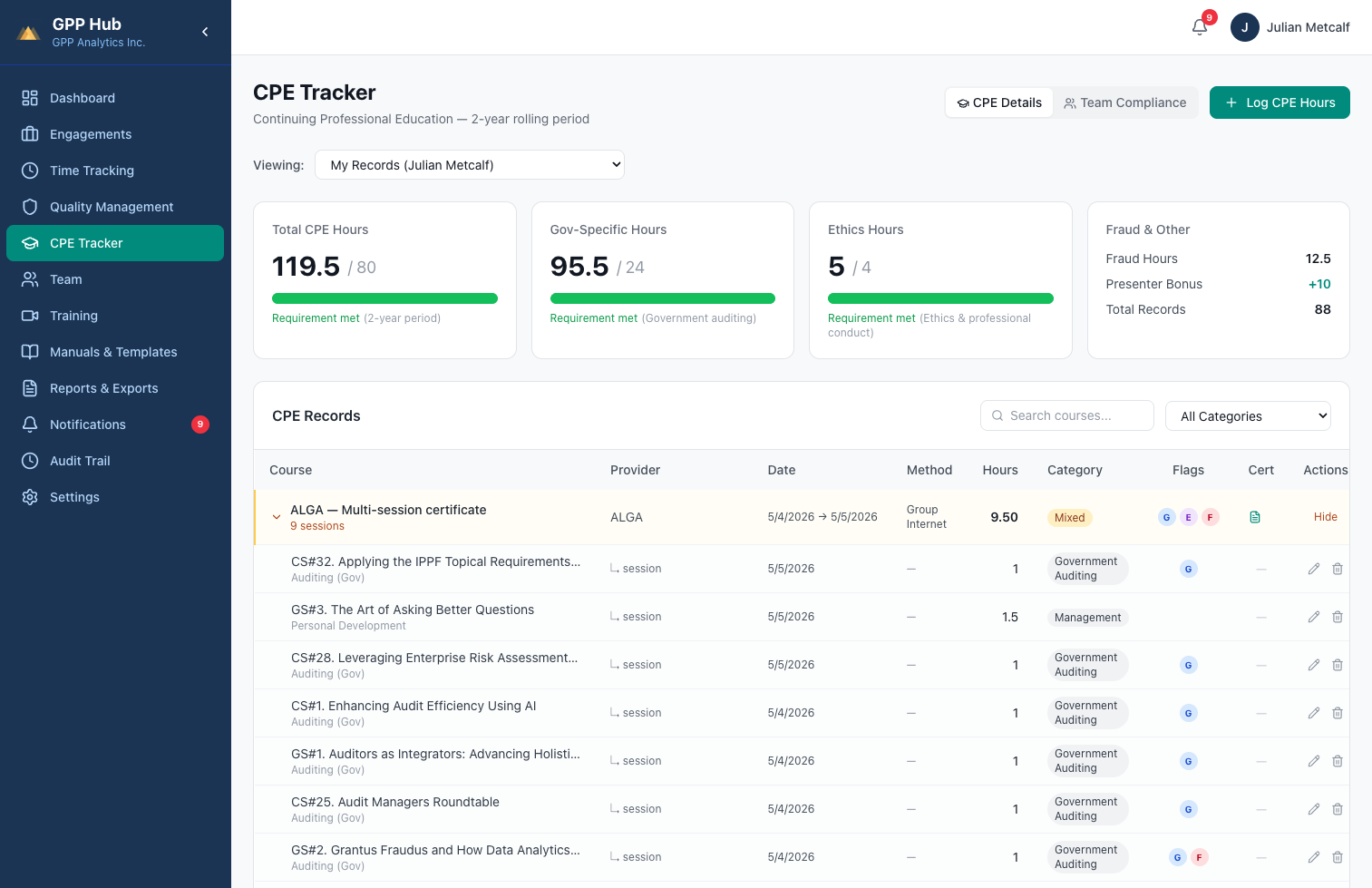The height and width of the screenshot is (888, 1372).
Task: Open the notifications bell icon
Action: click(x=1200, y=27)
